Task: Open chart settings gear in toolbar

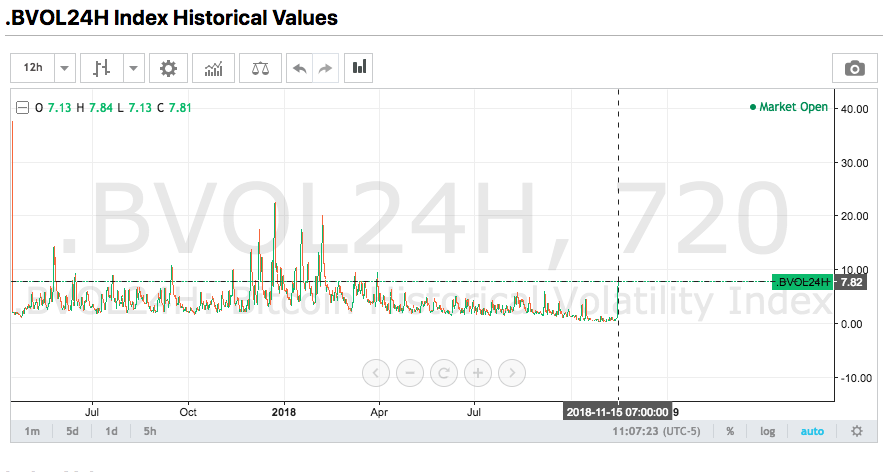Action: point(168,68)
